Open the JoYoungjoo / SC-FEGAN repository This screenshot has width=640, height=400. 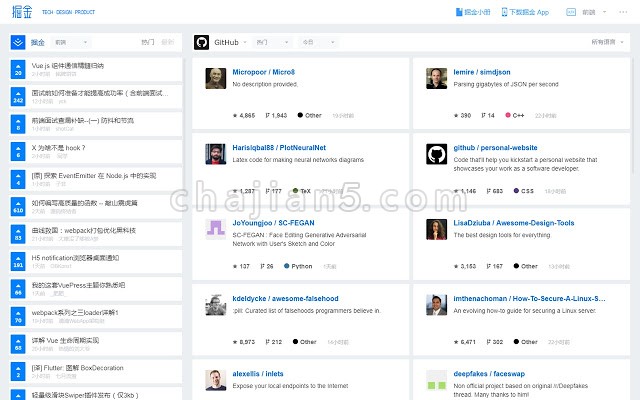tap(273, 223)
